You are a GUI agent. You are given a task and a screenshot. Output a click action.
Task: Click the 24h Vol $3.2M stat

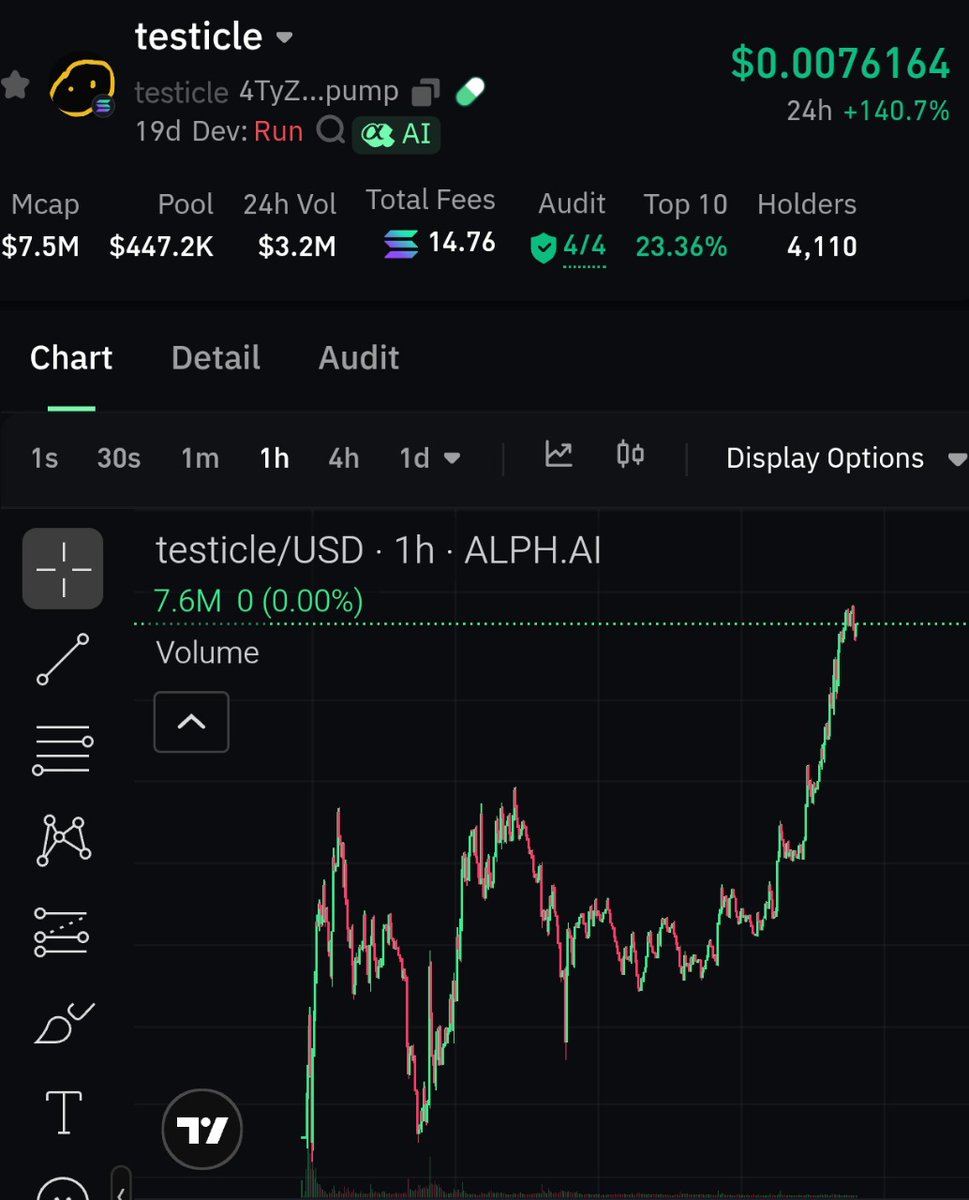click(x=290, y=225)
